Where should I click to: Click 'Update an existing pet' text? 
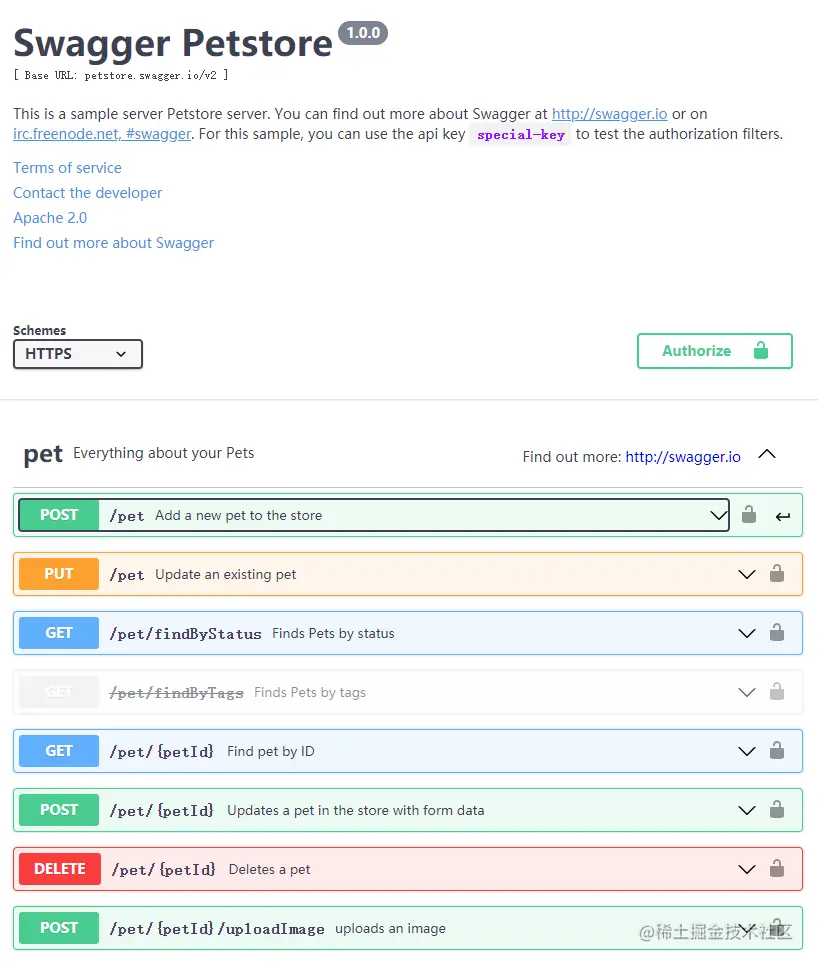pyautogui.click(x=225, y=575)
